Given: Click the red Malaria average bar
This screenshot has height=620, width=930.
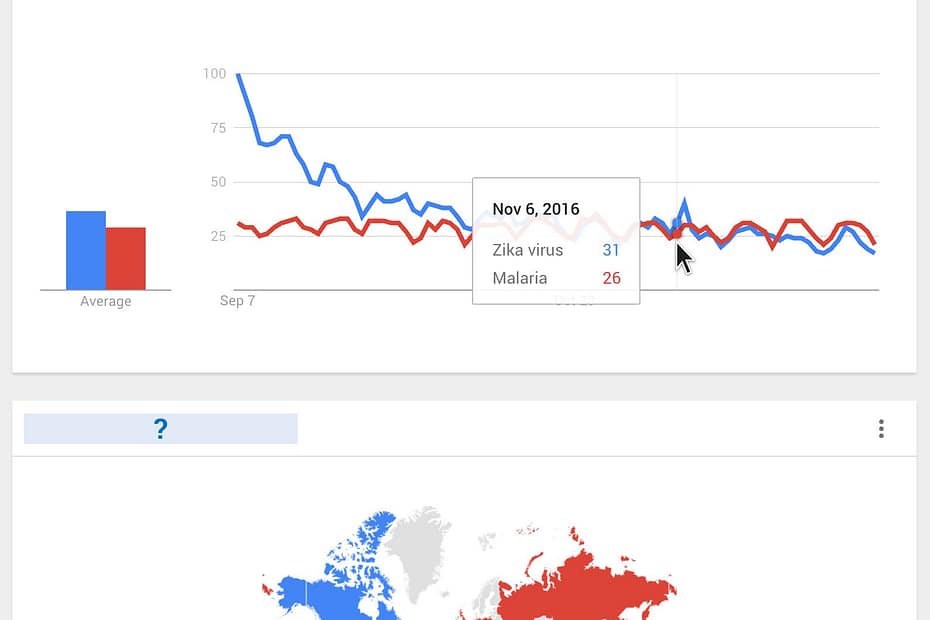Looking at the screenshot, I should (x=126, y=258).
